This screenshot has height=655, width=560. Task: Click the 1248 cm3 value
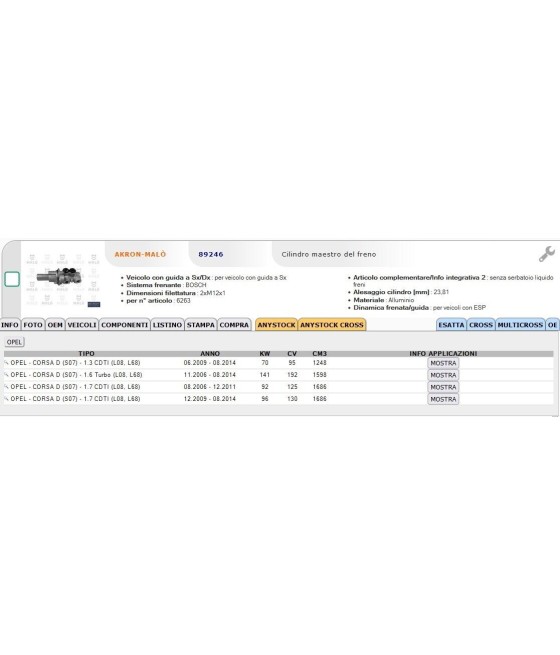319,363
